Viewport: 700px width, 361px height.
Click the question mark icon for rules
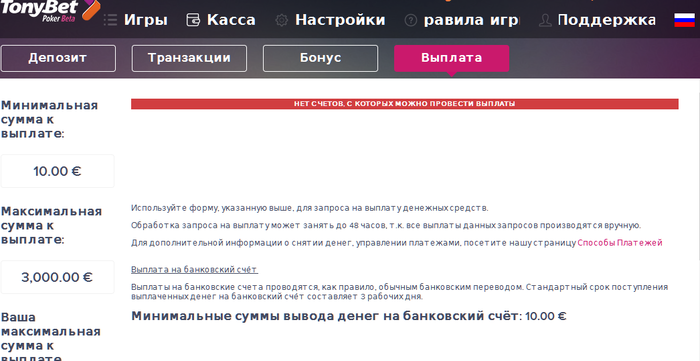[x=410, y=20]
